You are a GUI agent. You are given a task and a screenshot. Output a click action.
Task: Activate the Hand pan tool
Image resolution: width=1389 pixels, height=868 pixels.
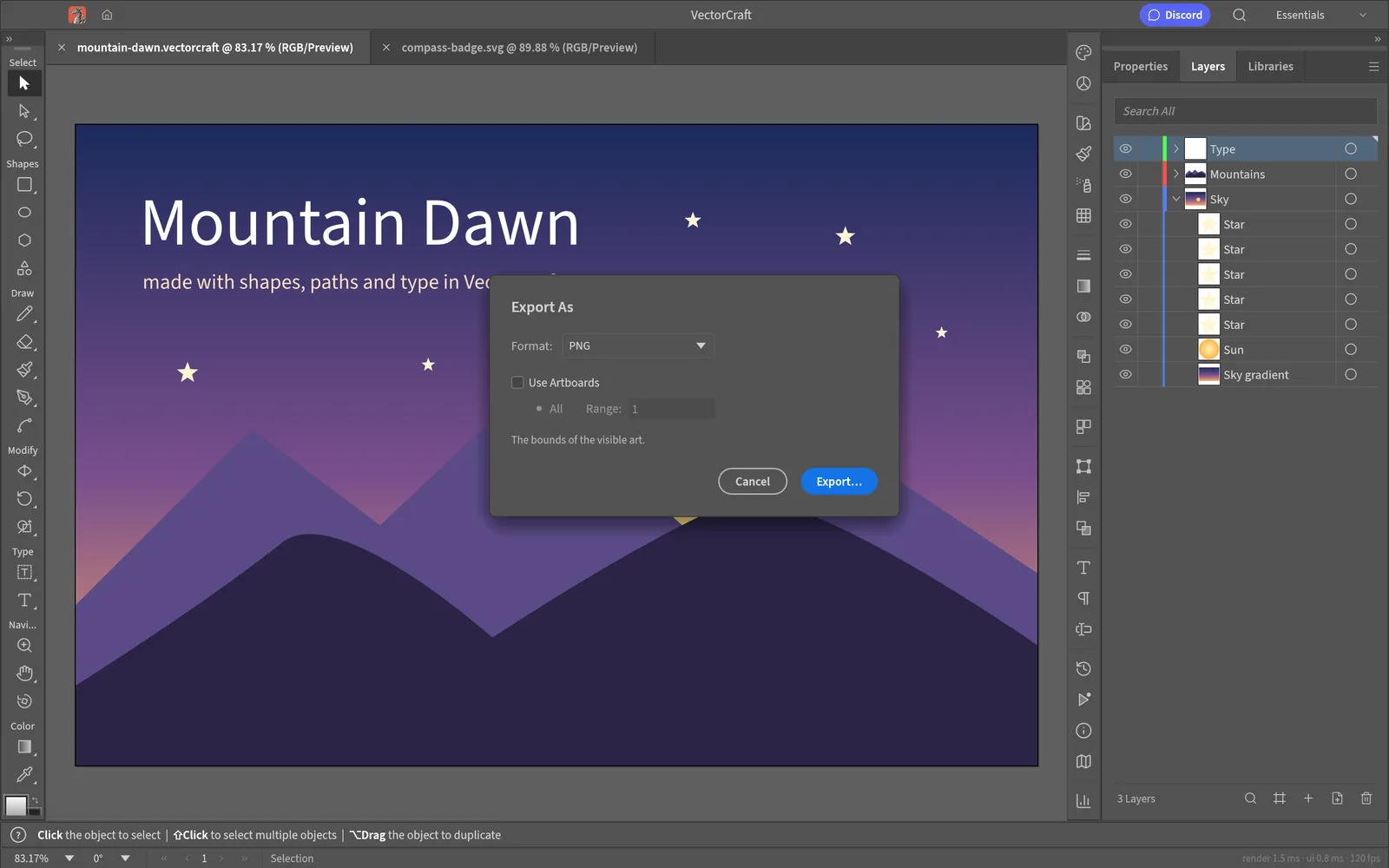pyautogui.click(x=24, y=674)
